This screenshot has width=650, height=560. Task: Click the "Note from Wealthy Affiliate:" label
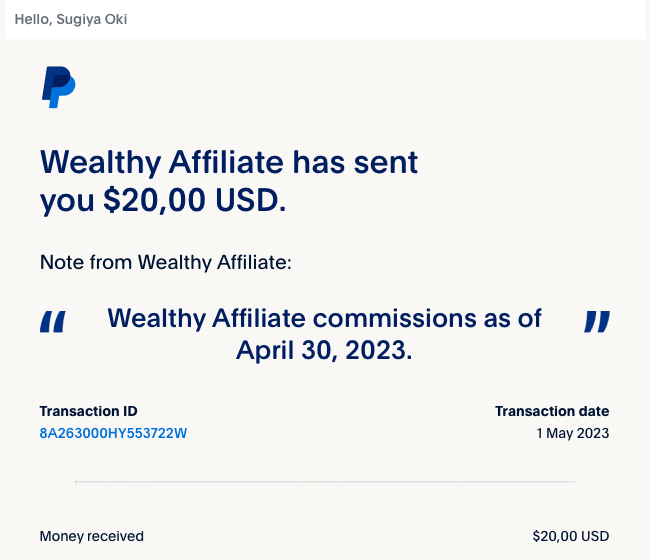tap(166, 262)
